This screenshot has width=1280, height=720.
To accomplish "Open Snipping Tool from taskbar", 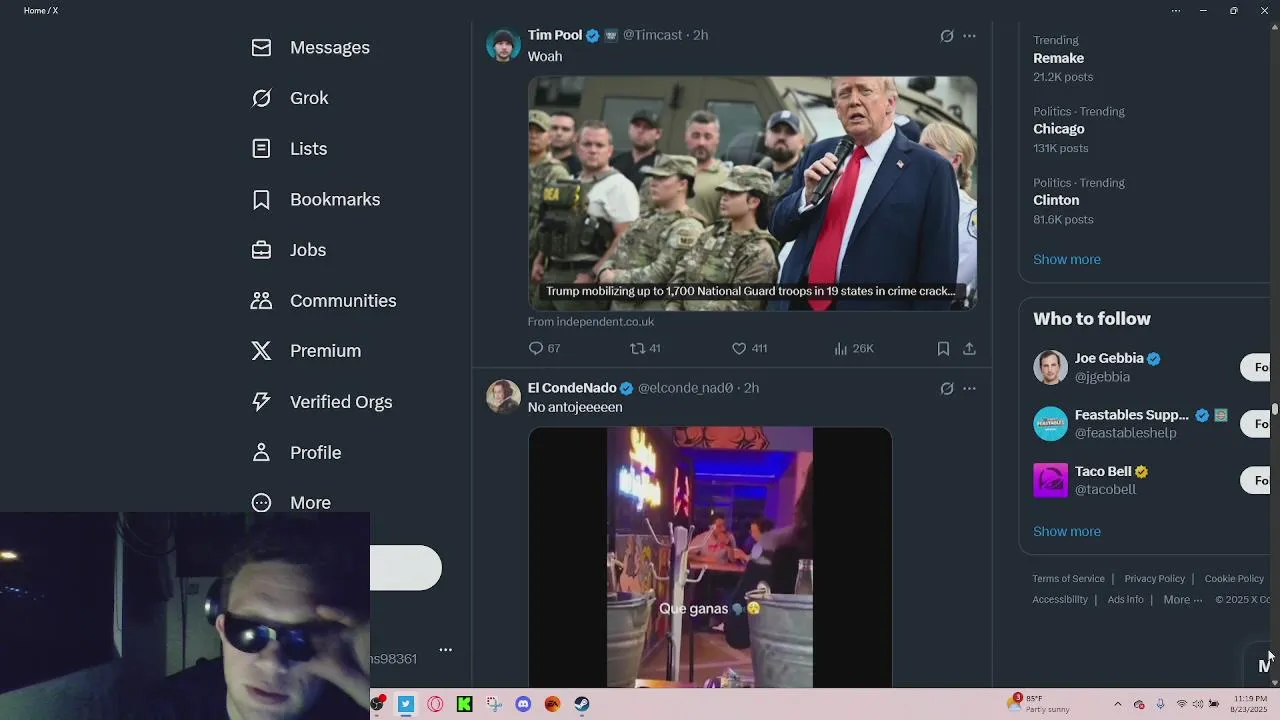I will click(494, 704).
